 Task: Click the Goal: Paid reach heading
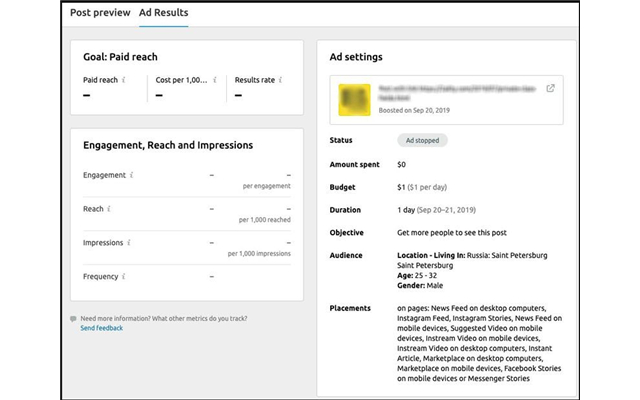click(x=120, y=57)
